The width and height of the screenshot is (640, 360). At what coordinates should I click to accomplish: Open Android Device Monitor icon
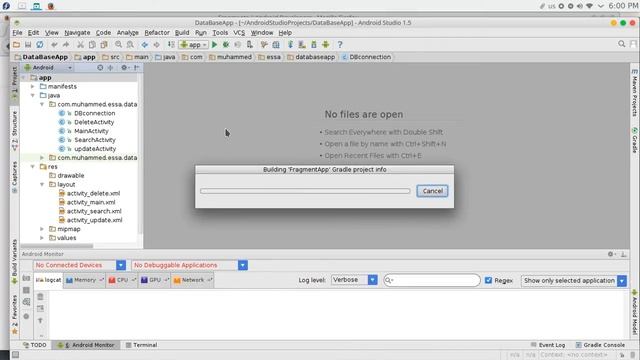pyautogui.click(x=325, y=44)
